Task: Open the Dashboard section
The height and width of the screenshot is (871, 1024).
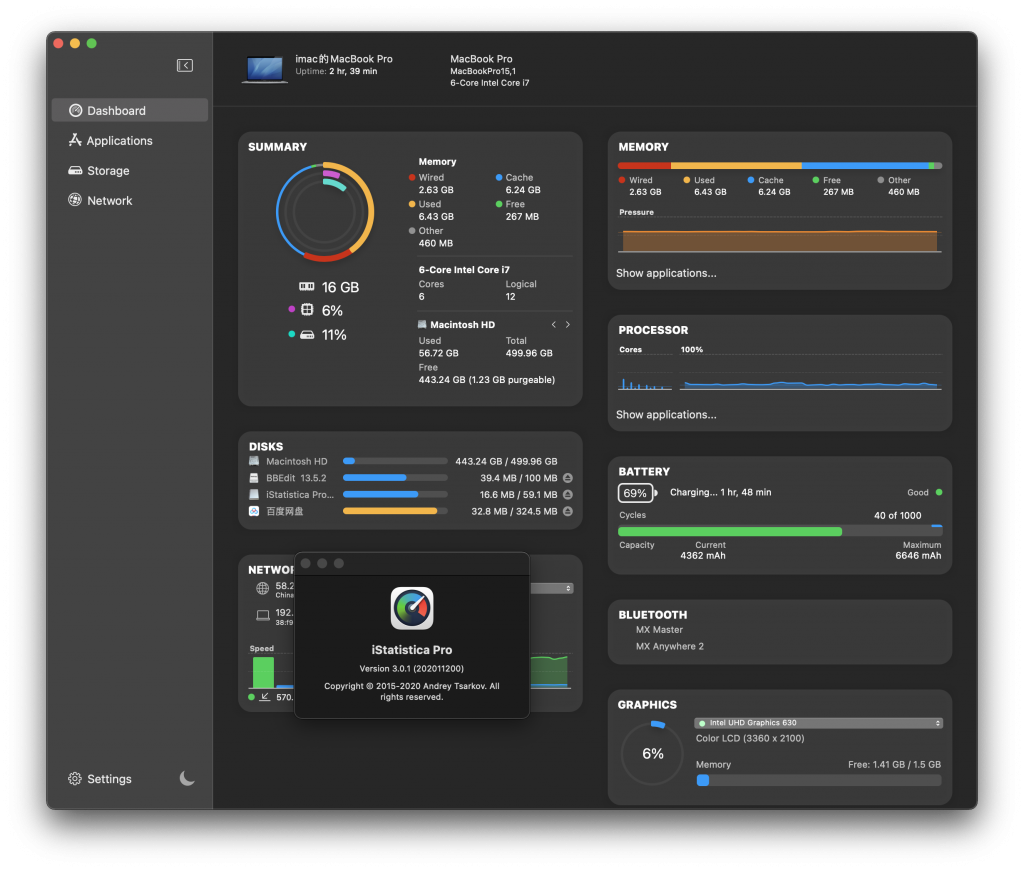Action: (130, 110)
